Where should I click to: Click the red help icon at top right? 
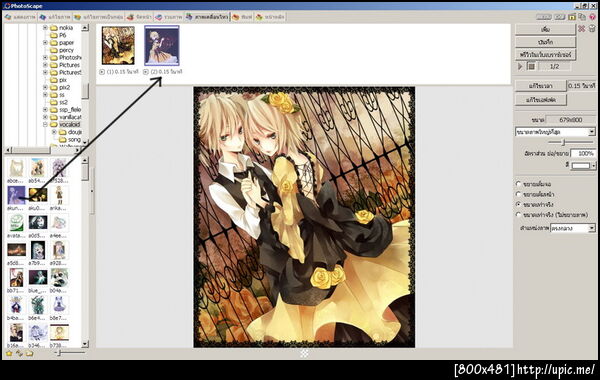click(x=593, y=17)
